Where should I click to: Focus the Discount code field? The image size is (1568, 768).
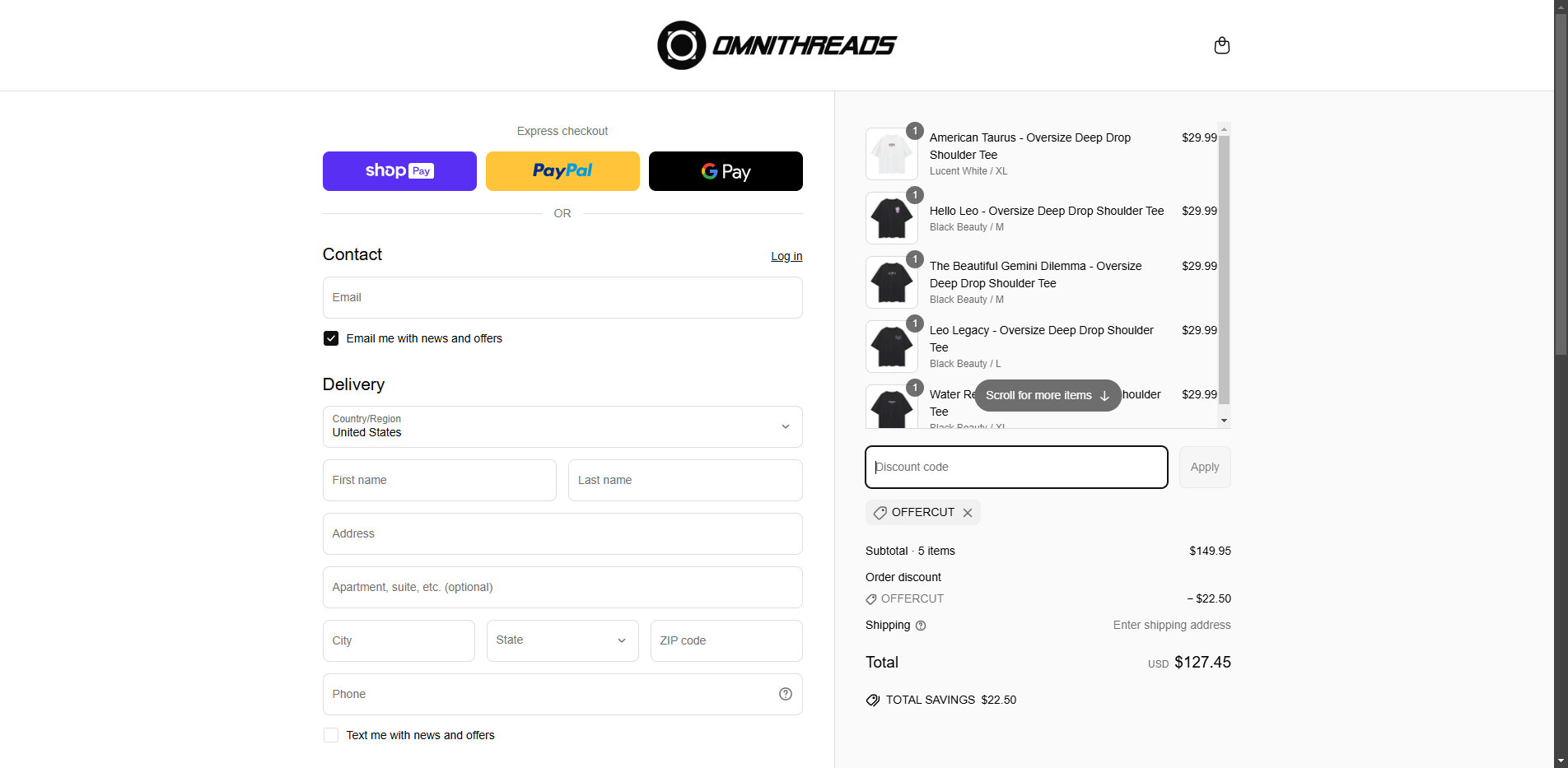coord(1016,467)
